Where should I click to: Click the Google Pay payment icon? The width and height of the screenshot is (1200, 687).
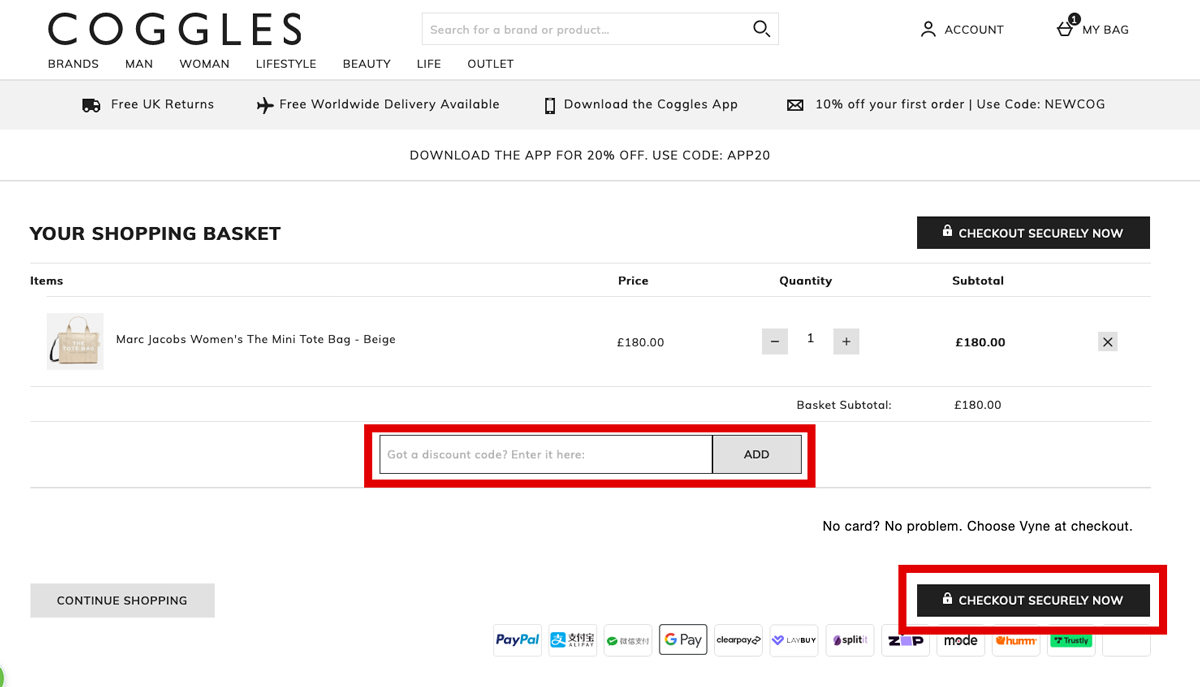point(683,640)
